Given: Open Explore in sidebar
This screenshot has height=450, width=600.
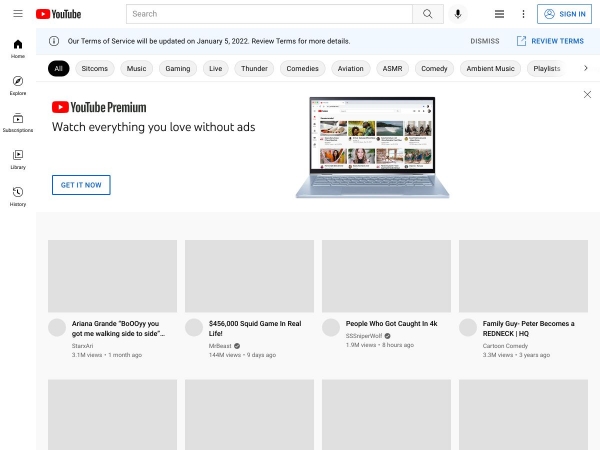Looking at the screenshot, I should 18,86.
